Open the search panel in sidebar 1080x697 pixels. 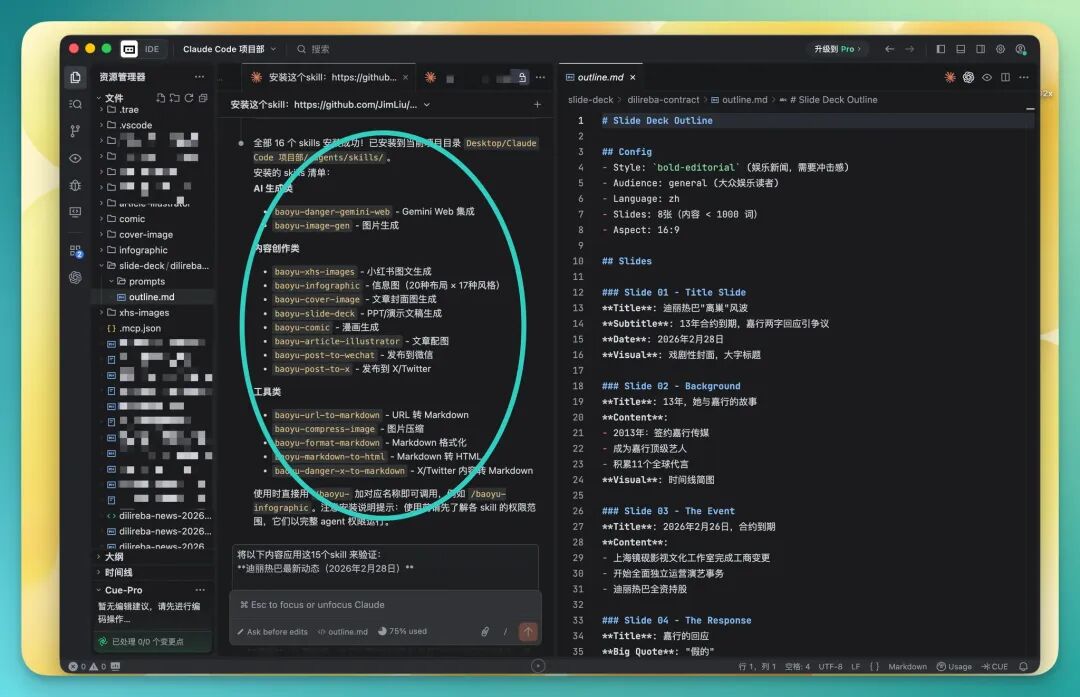click(75, 104)
